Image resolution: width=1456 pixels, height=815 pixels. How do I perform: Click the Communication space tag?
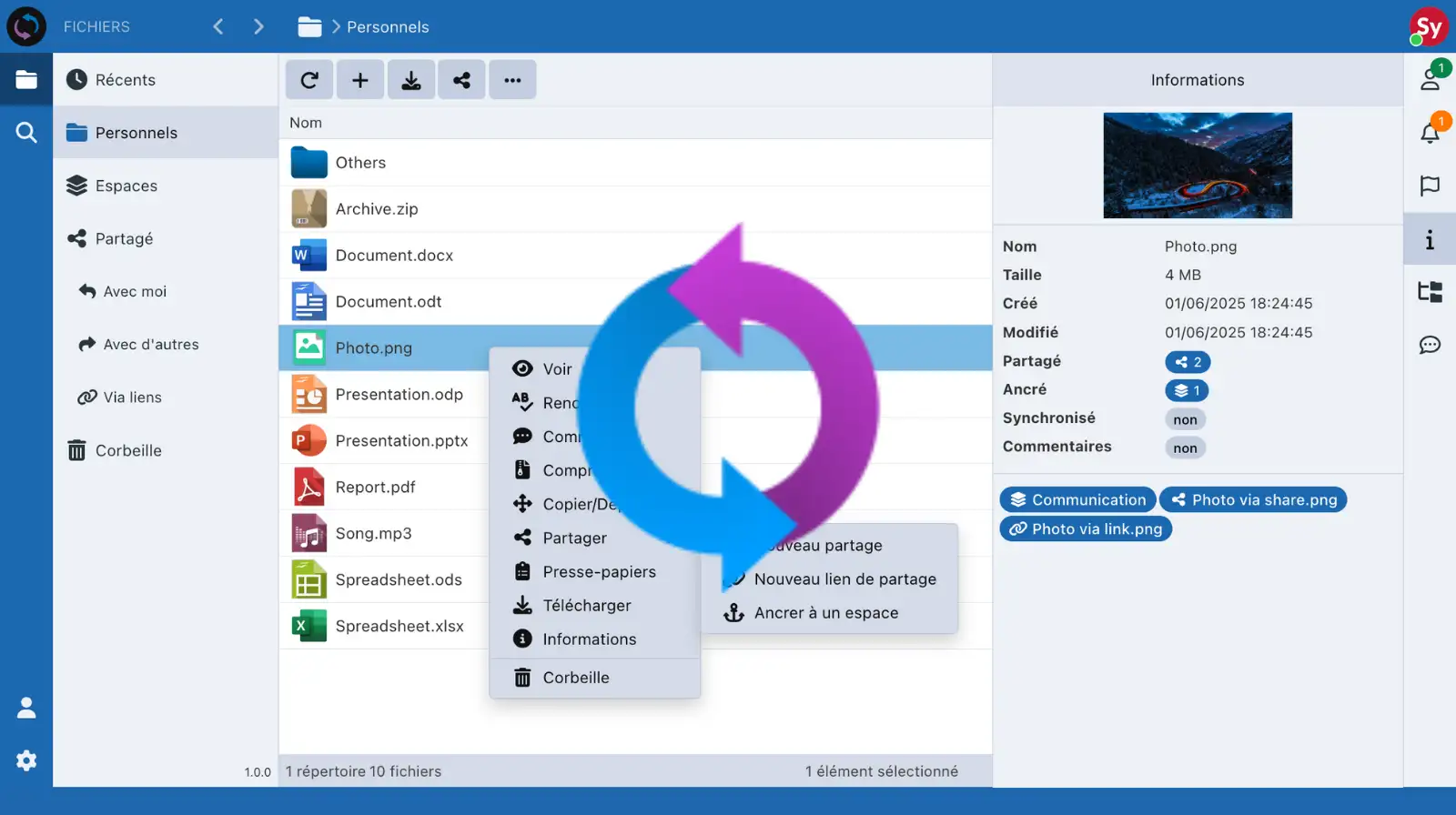(x=1077, y=499)
